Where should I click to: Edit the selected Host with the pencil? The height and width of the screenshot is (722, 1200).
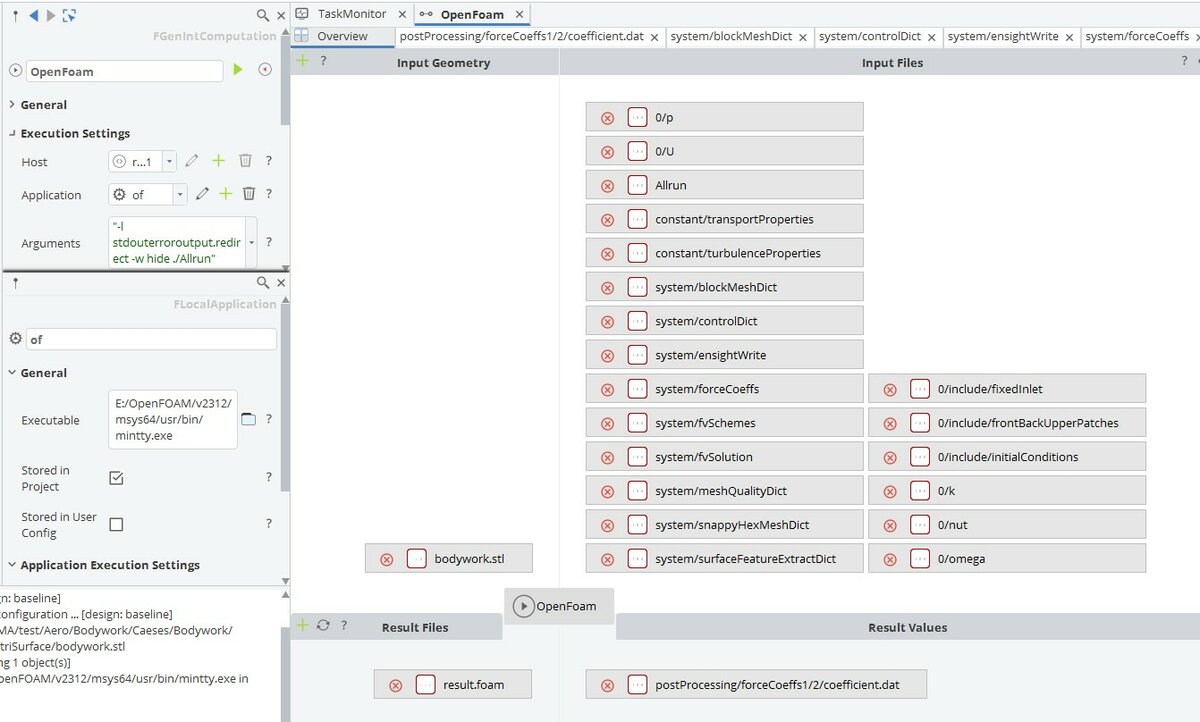[x=192, y=161]
